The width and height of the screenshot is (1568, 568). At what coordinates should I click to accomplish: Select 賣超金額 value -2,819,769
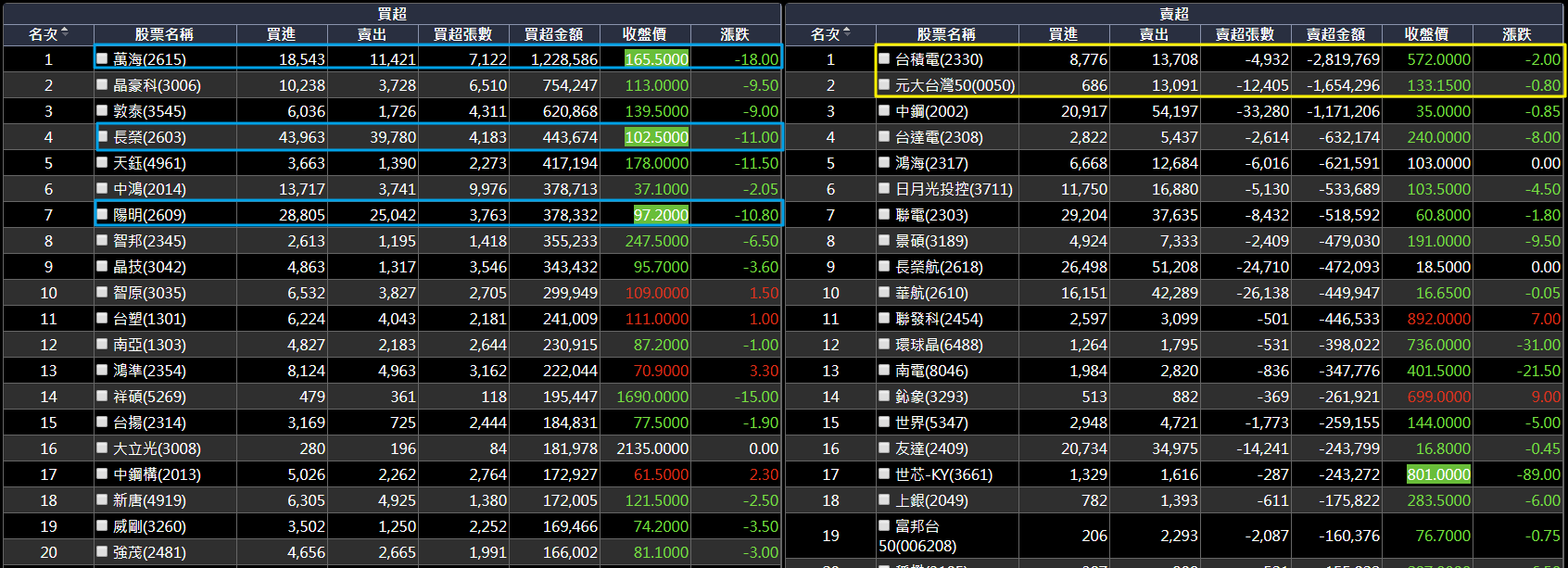coord(1343,59)
